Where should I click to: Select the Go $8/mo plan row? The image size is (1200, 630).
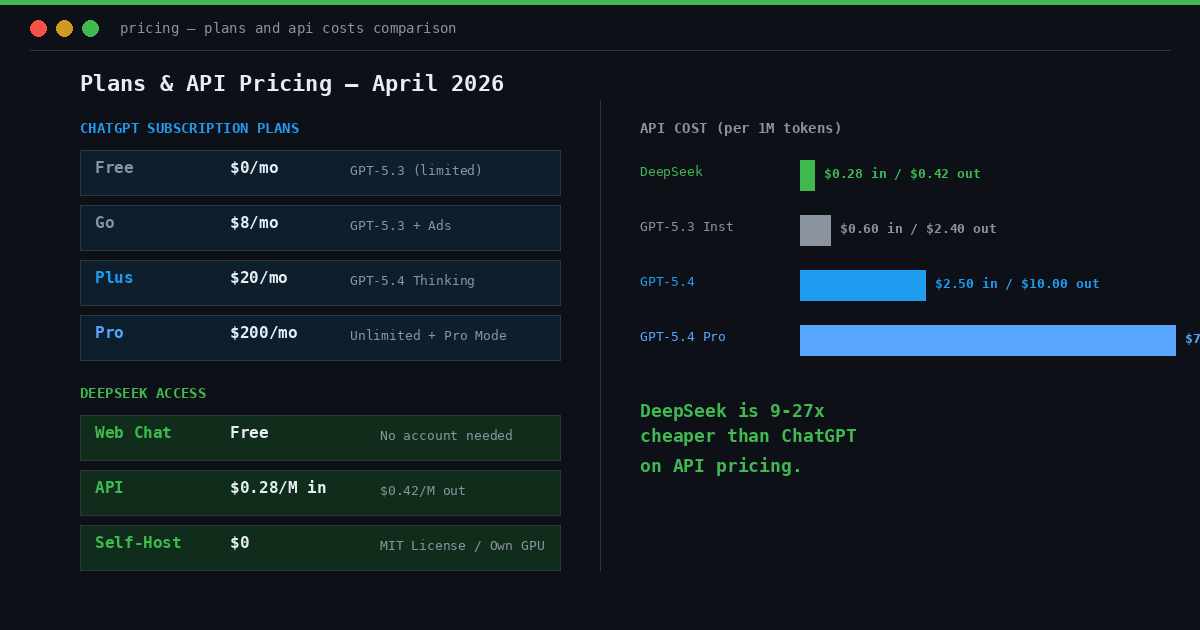320,227
